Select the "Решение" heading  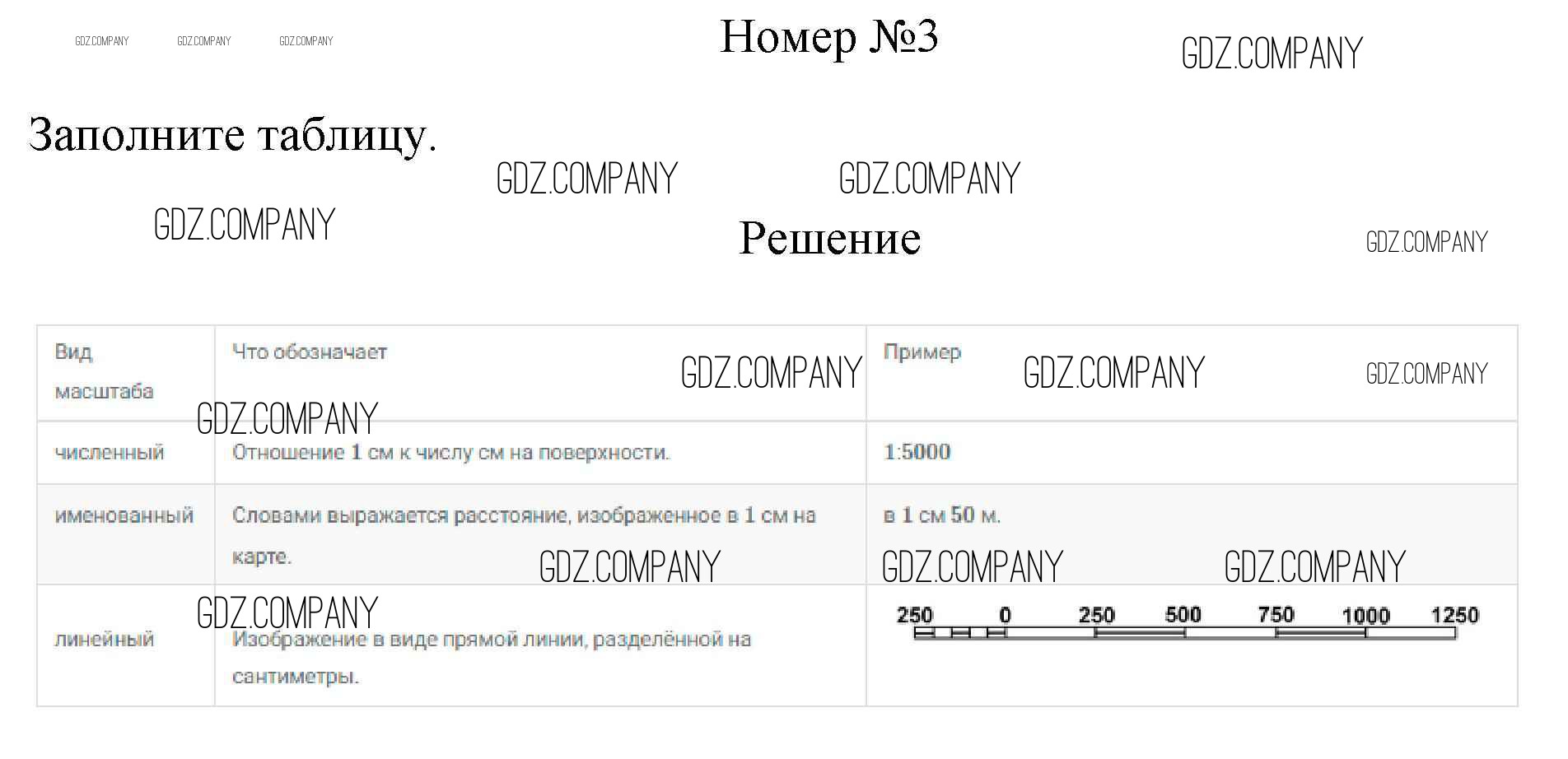(829, 239)
